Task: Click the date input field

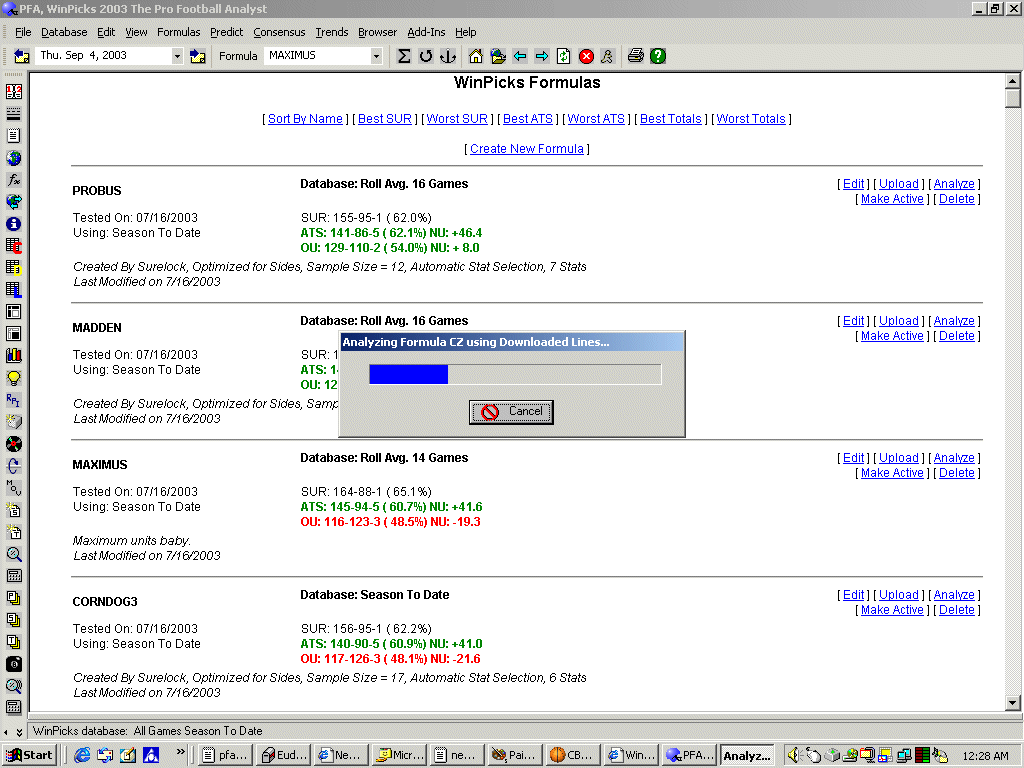Action: [104, 56]
